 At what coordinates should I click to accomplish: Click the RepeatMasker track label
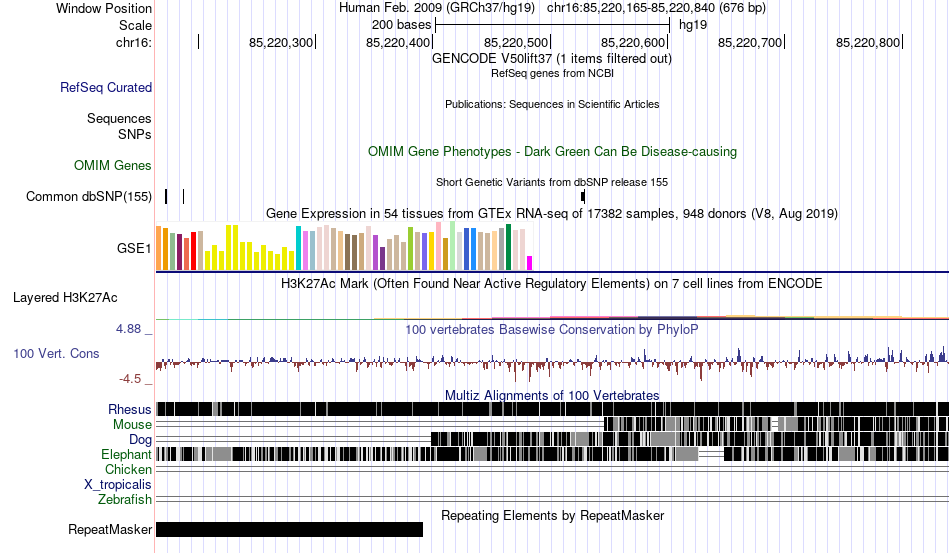110,529
